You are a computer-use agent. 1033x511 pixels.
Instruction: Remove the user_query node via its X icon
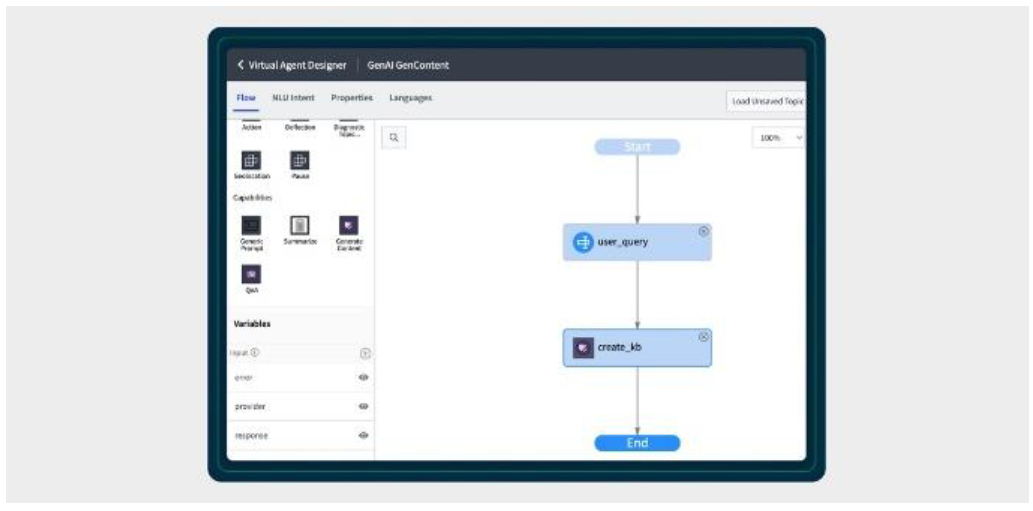[704, 231]
